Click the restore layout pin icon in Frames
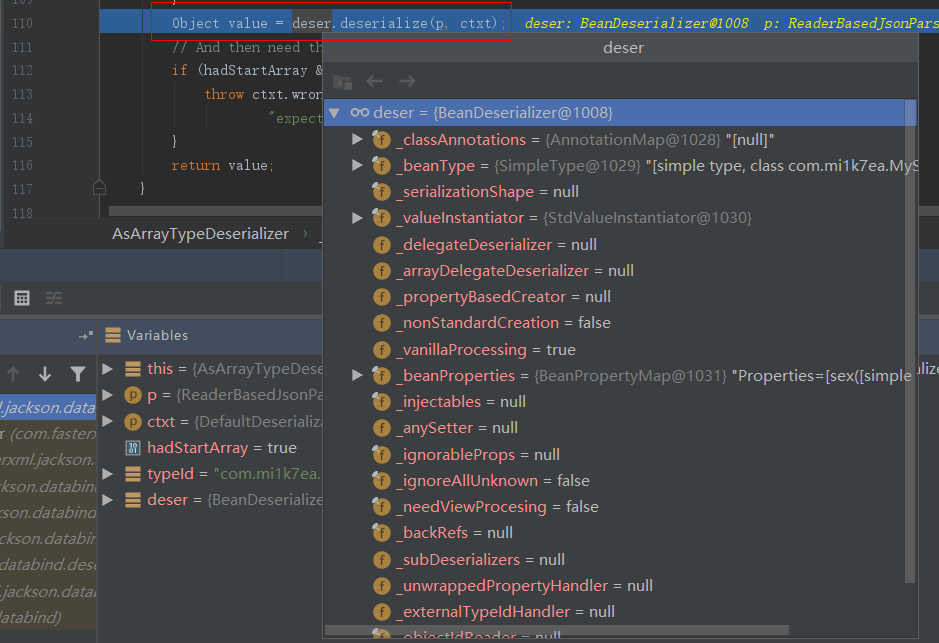The width and height of the screenshot is (939, 643). (x=85, y=336)
